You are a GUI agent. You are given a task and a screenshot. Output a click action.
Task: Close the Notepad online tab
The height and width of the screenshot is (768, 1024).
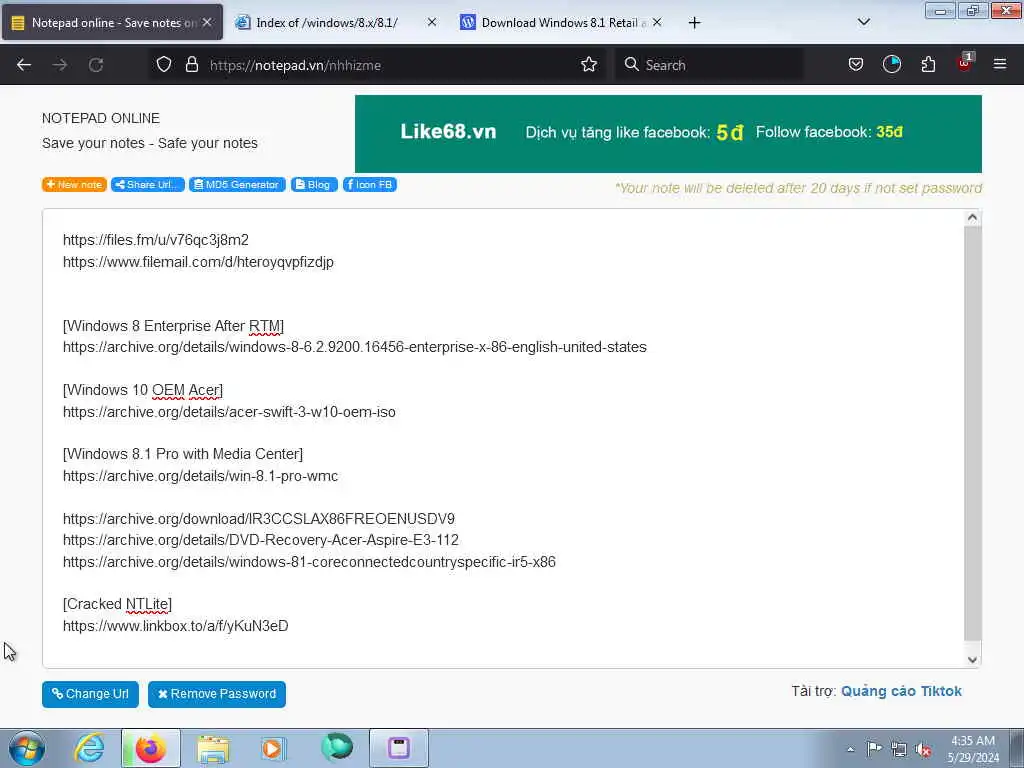coord(207,22)
